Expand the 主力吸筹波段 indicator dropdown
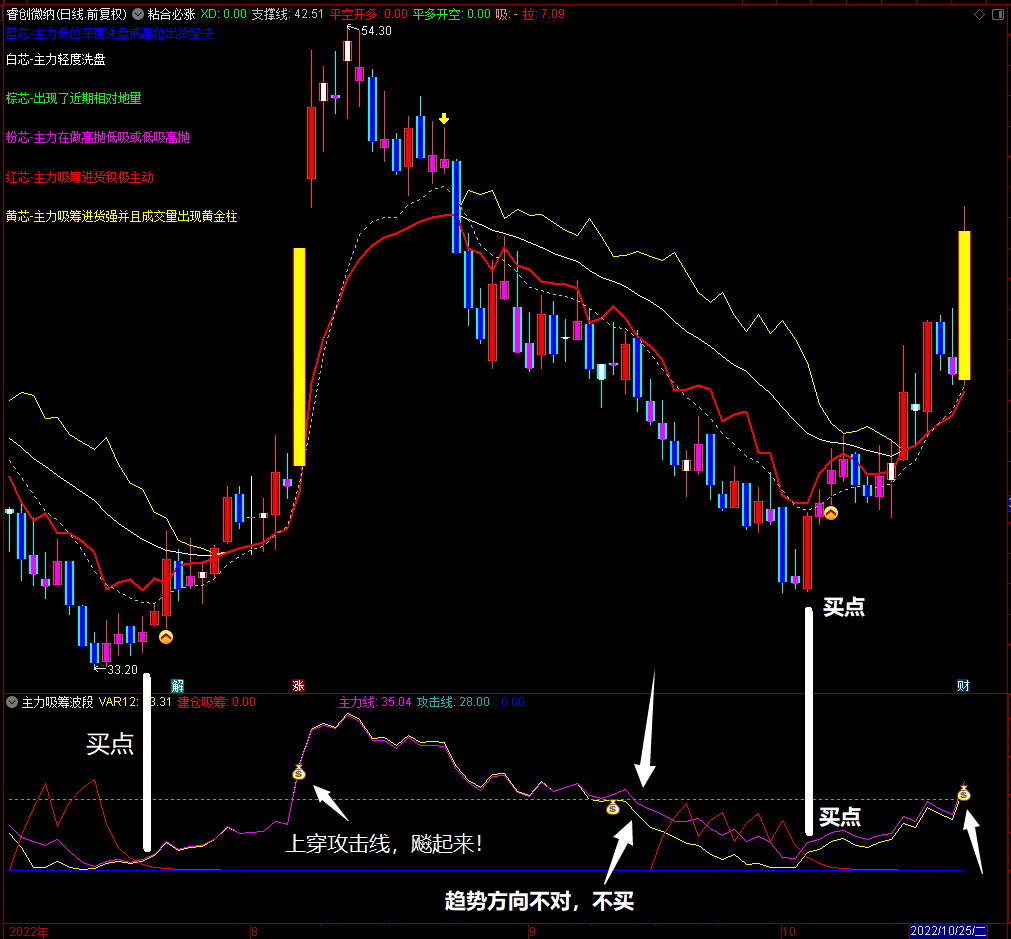Image resolution: width=1011 pixels, height=939 pixels. point(12,702)
